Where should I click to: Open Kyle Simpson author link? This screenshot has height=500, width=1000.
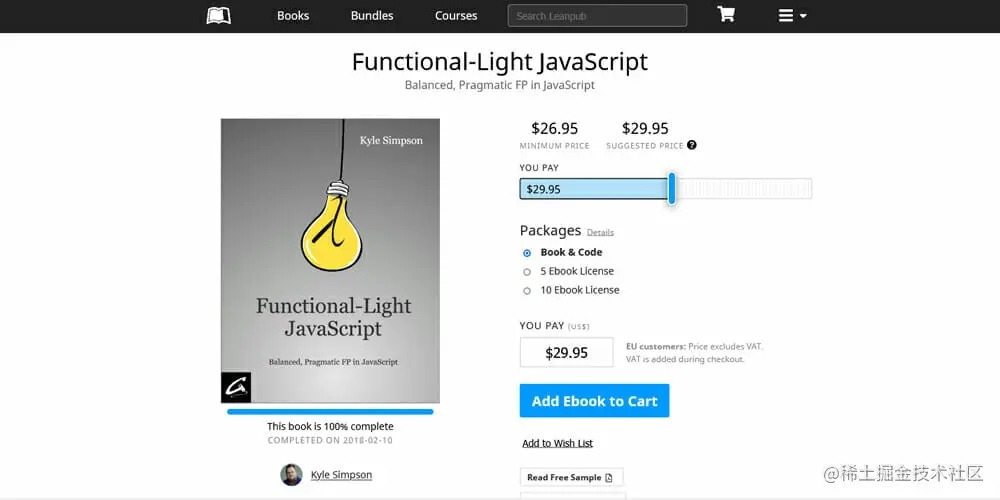pyautogui.click(x=341, y=474)
